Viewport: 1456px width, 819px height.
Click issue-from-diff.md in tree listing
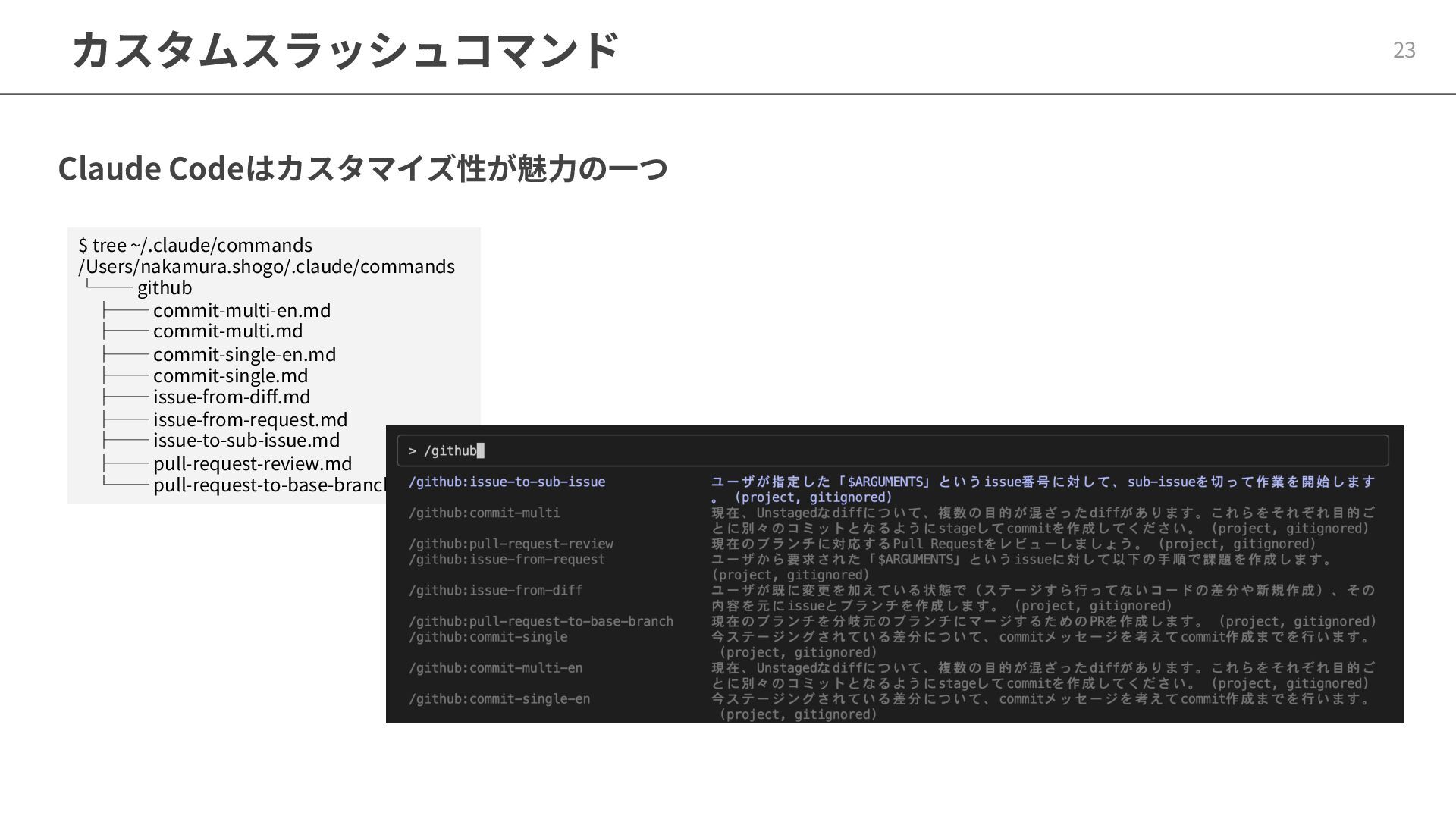[231, 397]
